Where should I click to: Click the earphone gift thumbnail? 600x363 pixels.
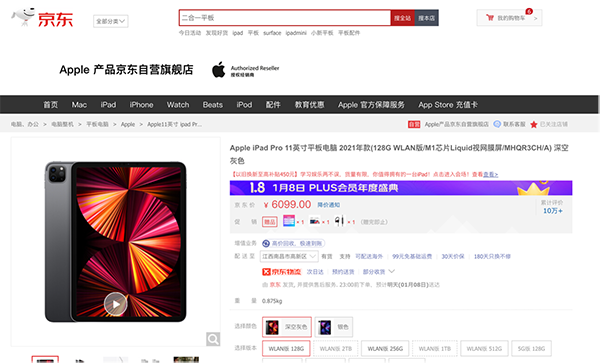(339, 221)
